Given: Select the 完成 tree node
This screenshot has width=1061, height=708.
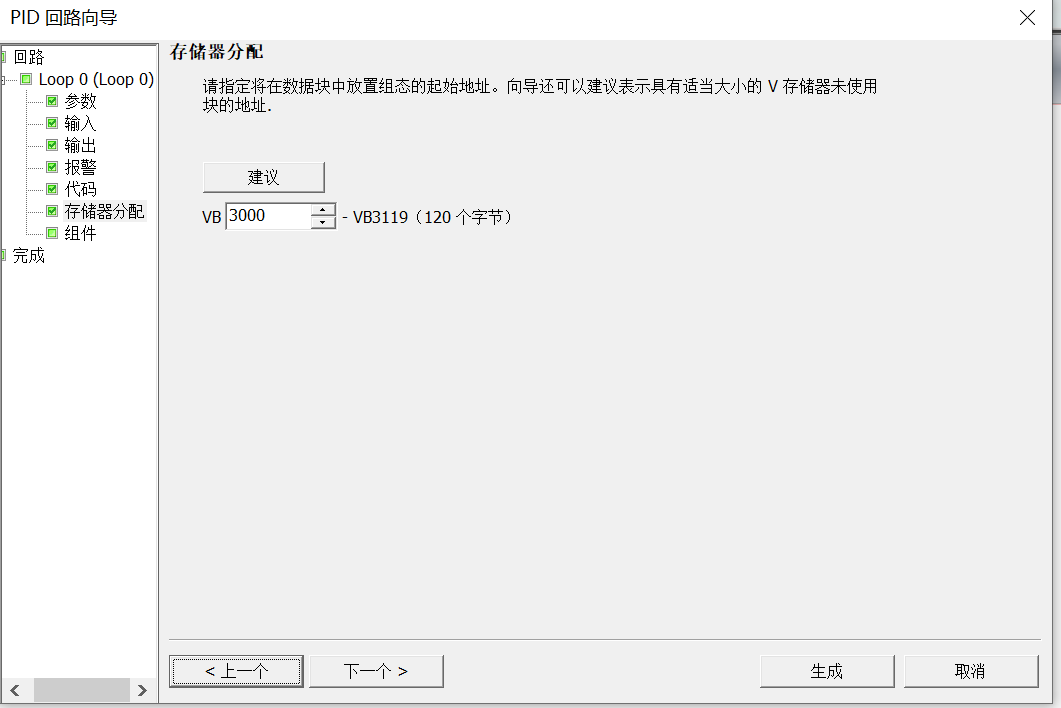Looking at the screenshot, I should tap(28, 256).
